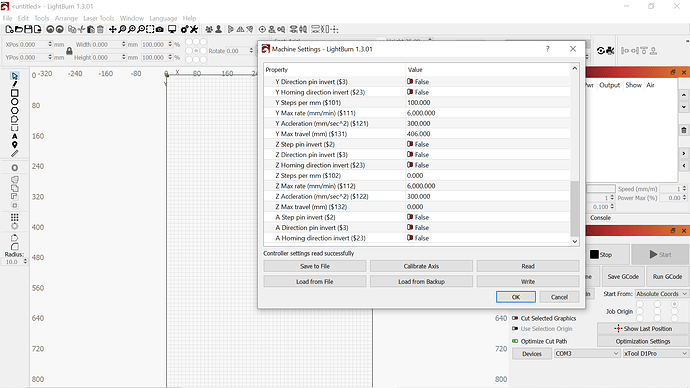Toggle Z Step pin invert switch
Image resolution: width=690 pixels, height=388 pixels.
tap(410, 144)
